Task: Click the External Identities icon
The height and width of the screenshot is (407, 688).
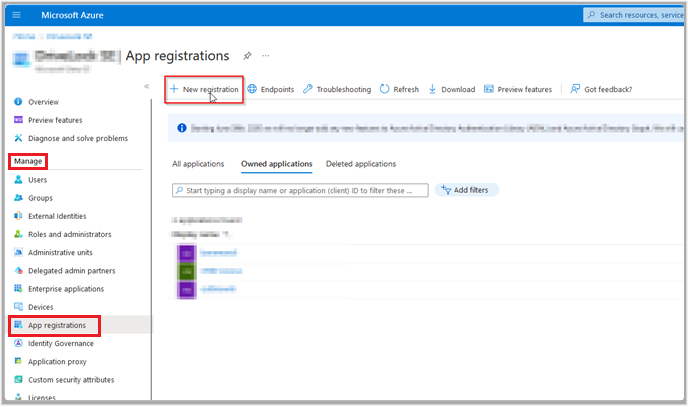Action: point(18,216)
